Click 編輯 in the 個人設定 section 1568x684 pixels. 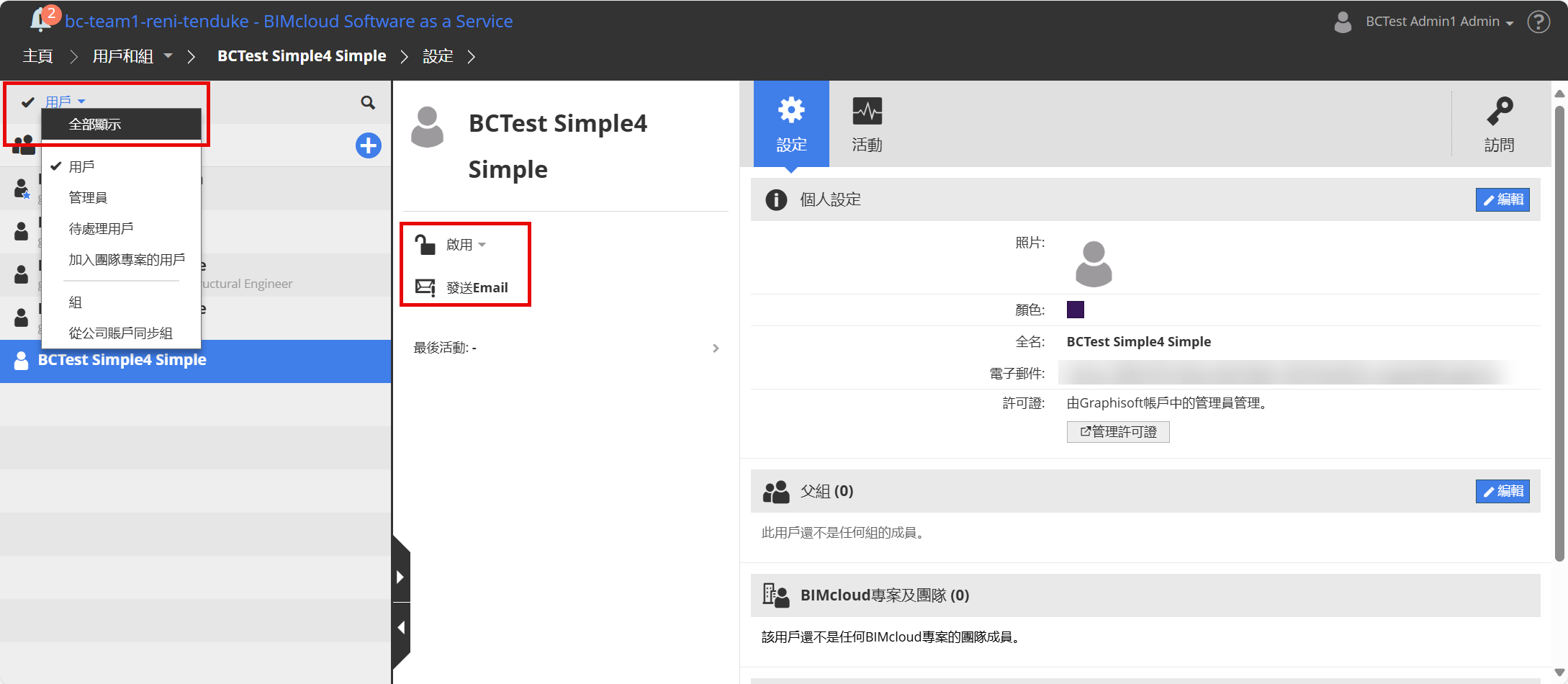click(1502, 199)
